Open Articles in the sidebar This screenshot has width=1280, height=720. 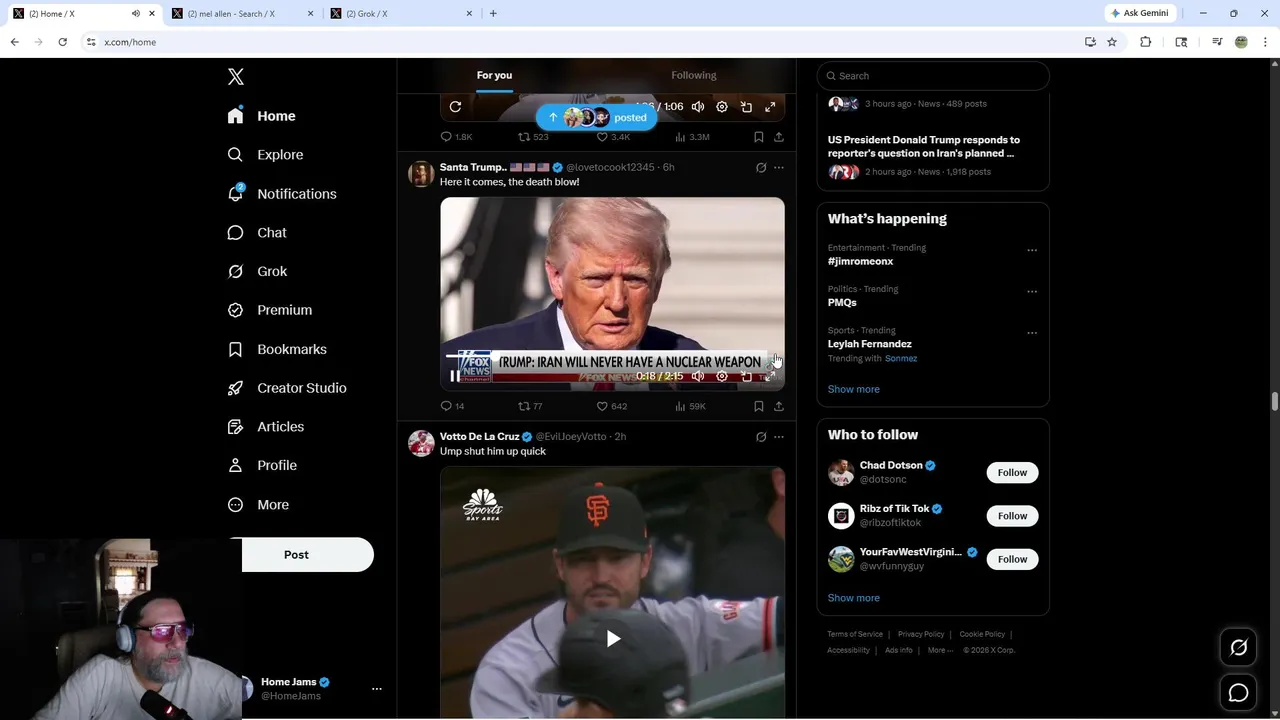266,427
